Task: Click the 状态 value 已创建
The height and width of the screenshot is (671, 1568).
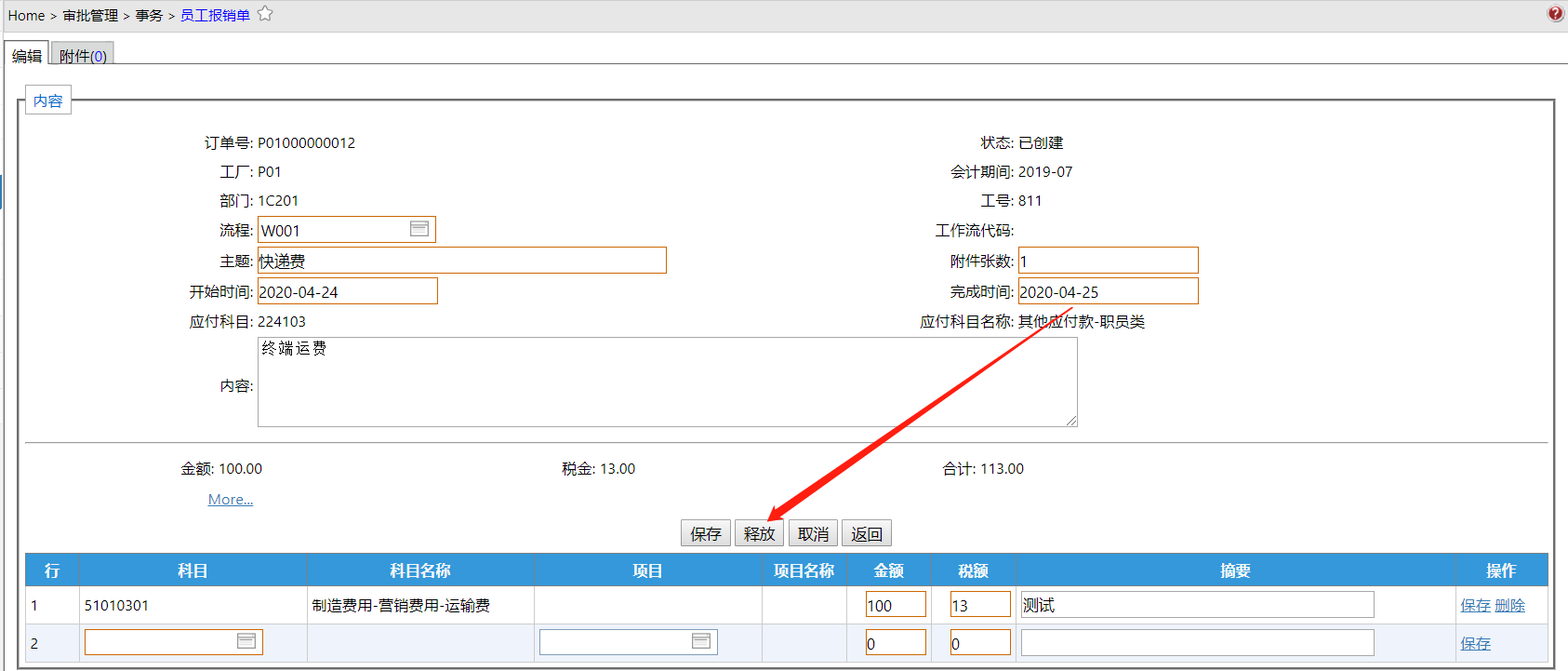Action: point(1041,142)
